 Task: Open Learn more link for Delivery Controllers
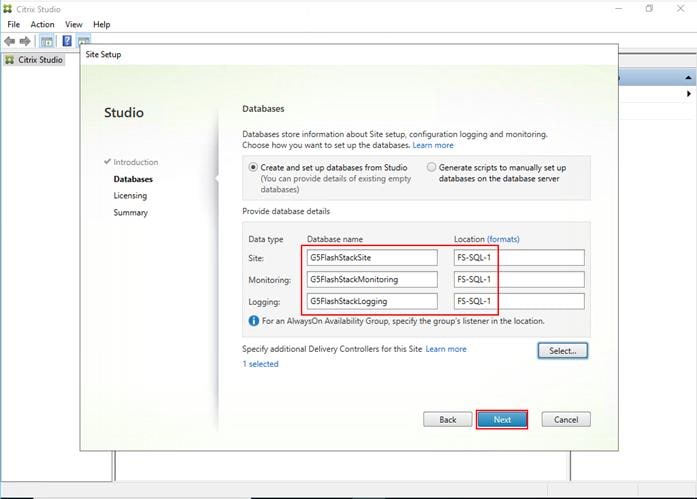click(446, 349)
